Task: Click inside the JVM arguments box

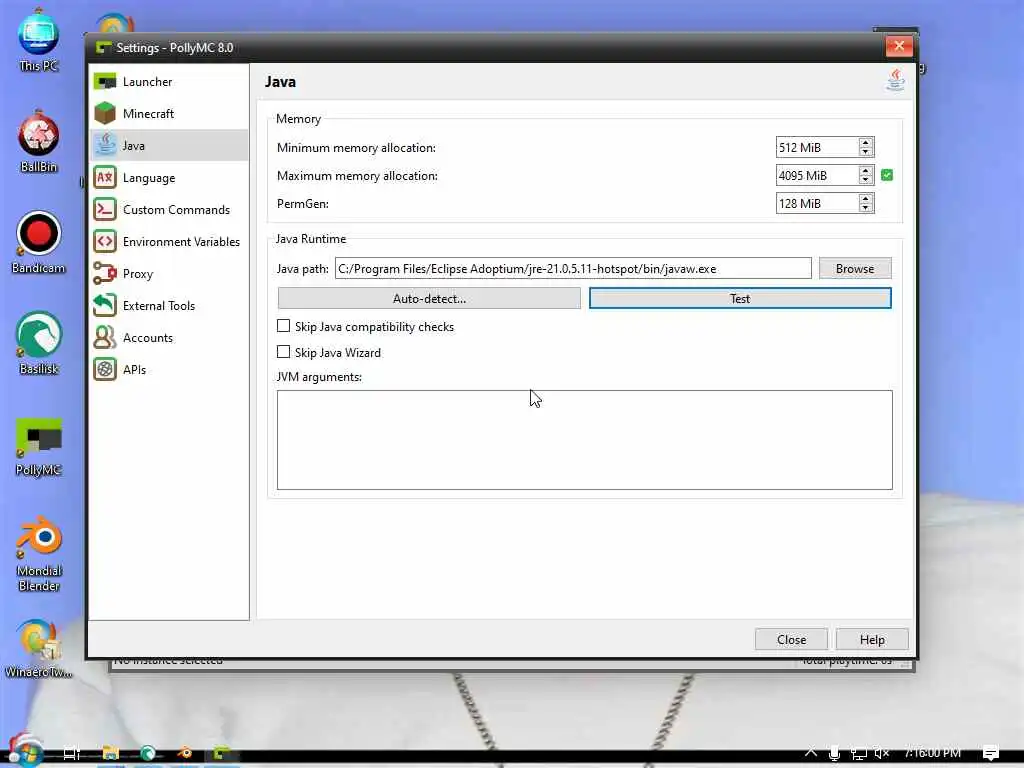Action: click(x=584, y=440)
